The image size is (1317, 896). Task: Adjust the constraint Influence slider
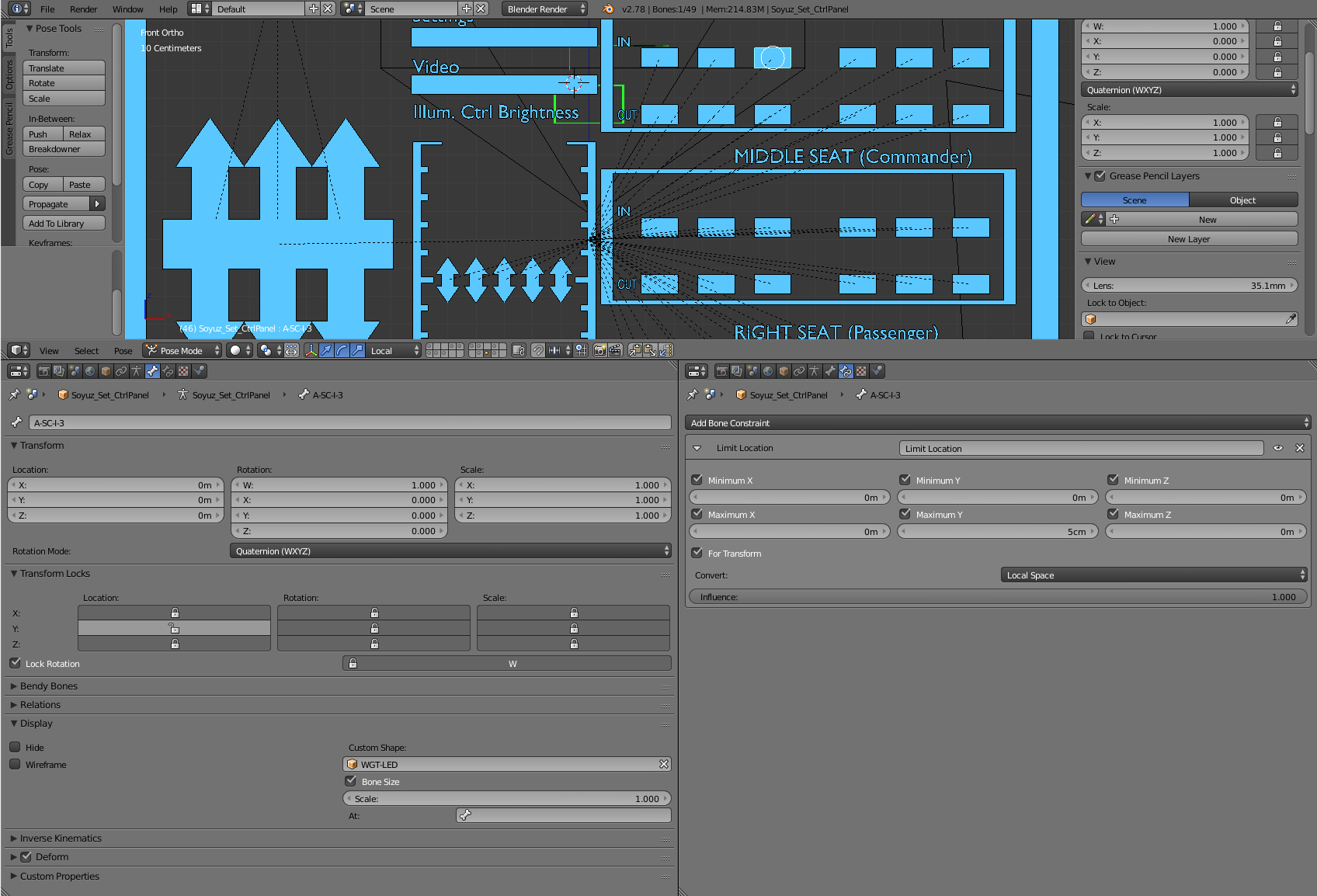tap(997, 597)
